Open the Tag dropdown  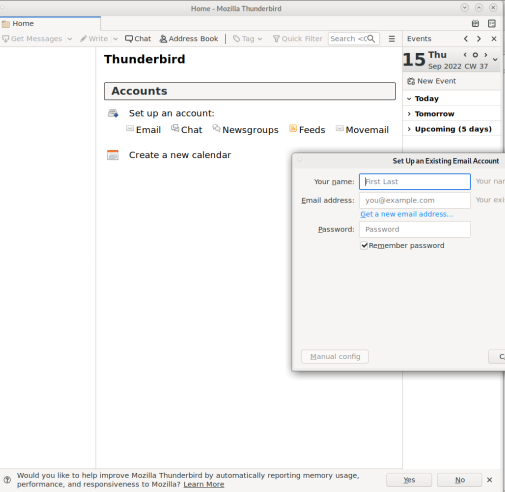pyautogui.click(x=247, y=39)
